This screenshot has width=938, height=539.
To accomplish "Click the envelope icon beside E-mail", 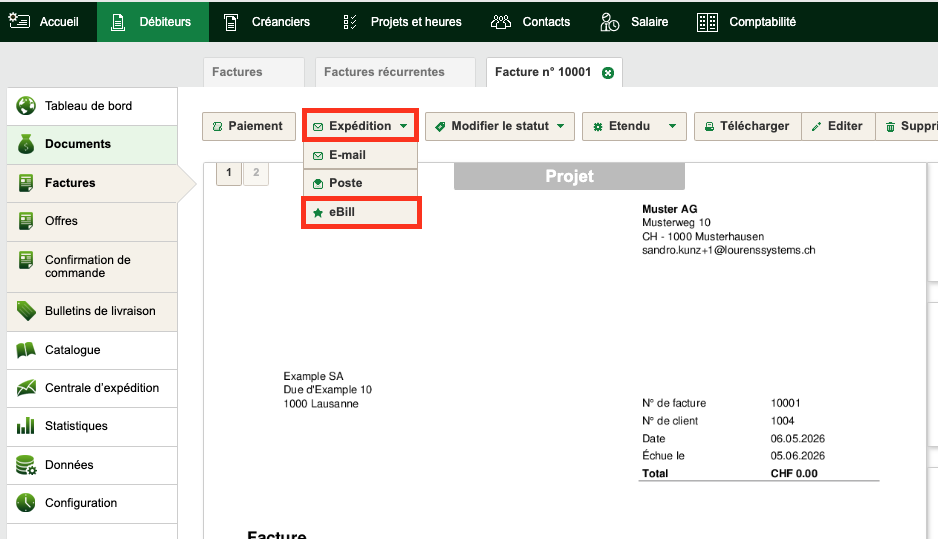I will coord(318,156).
